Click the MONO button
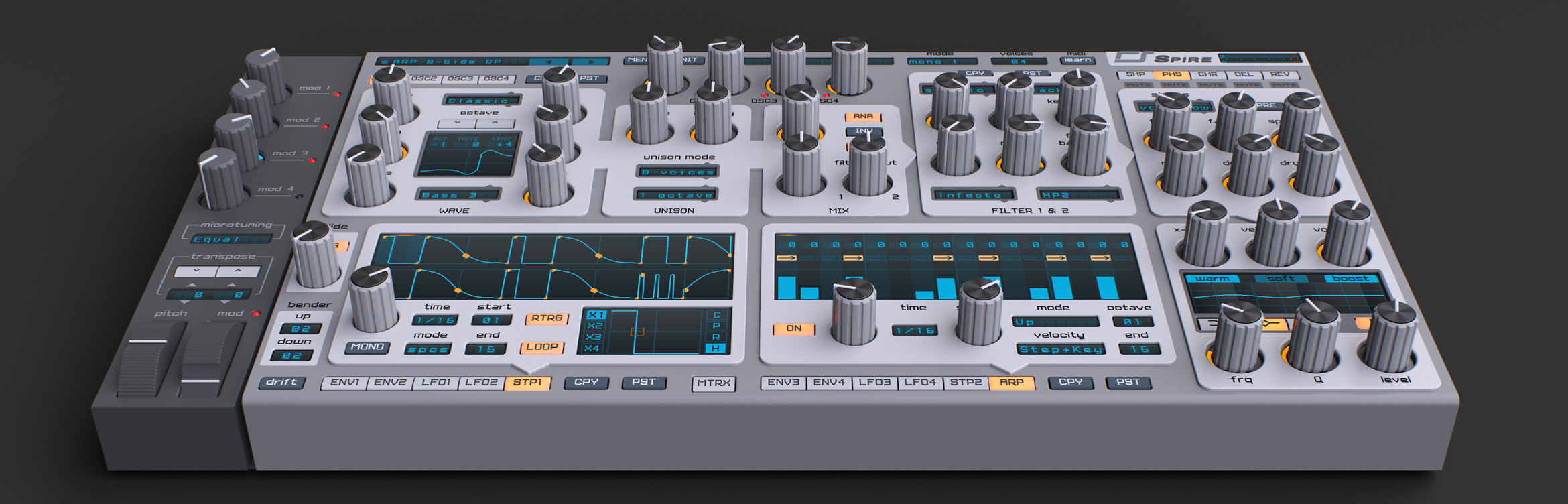Viewport: 1568px width, 504px height. click(367, 347)
